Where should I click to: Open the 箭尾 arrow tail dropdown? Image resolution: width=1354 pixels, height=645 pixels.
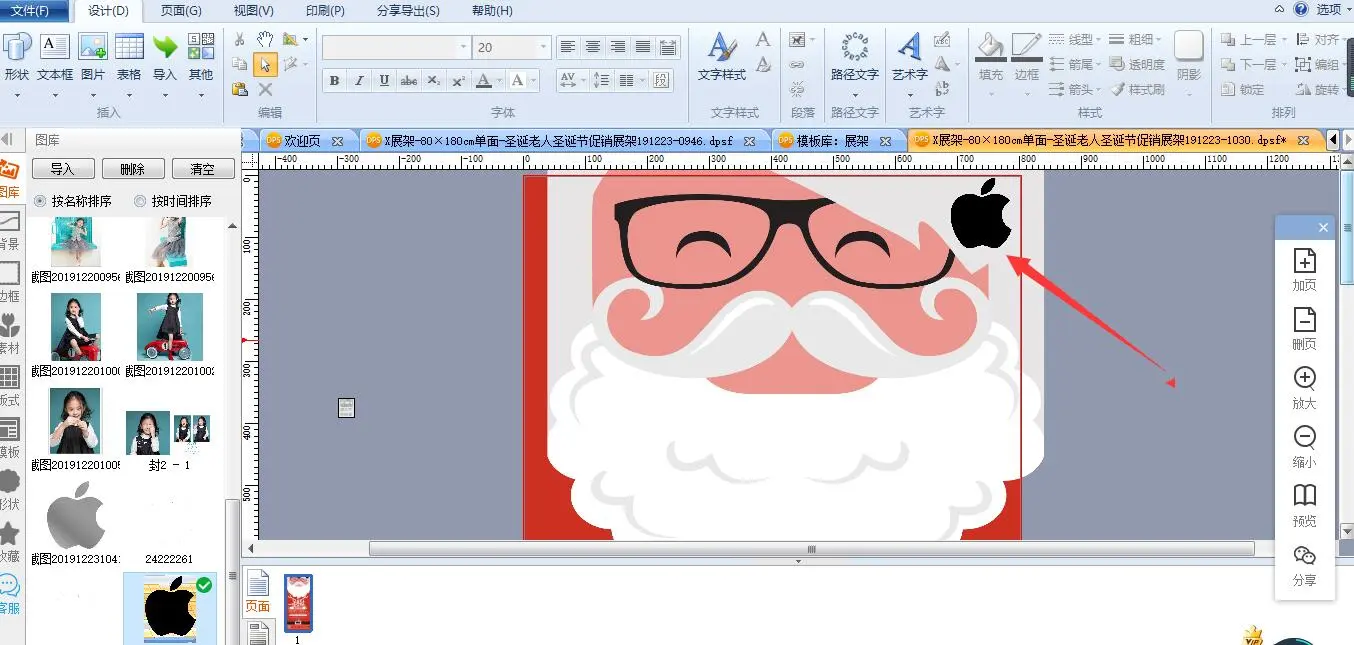coord(1075,64)
